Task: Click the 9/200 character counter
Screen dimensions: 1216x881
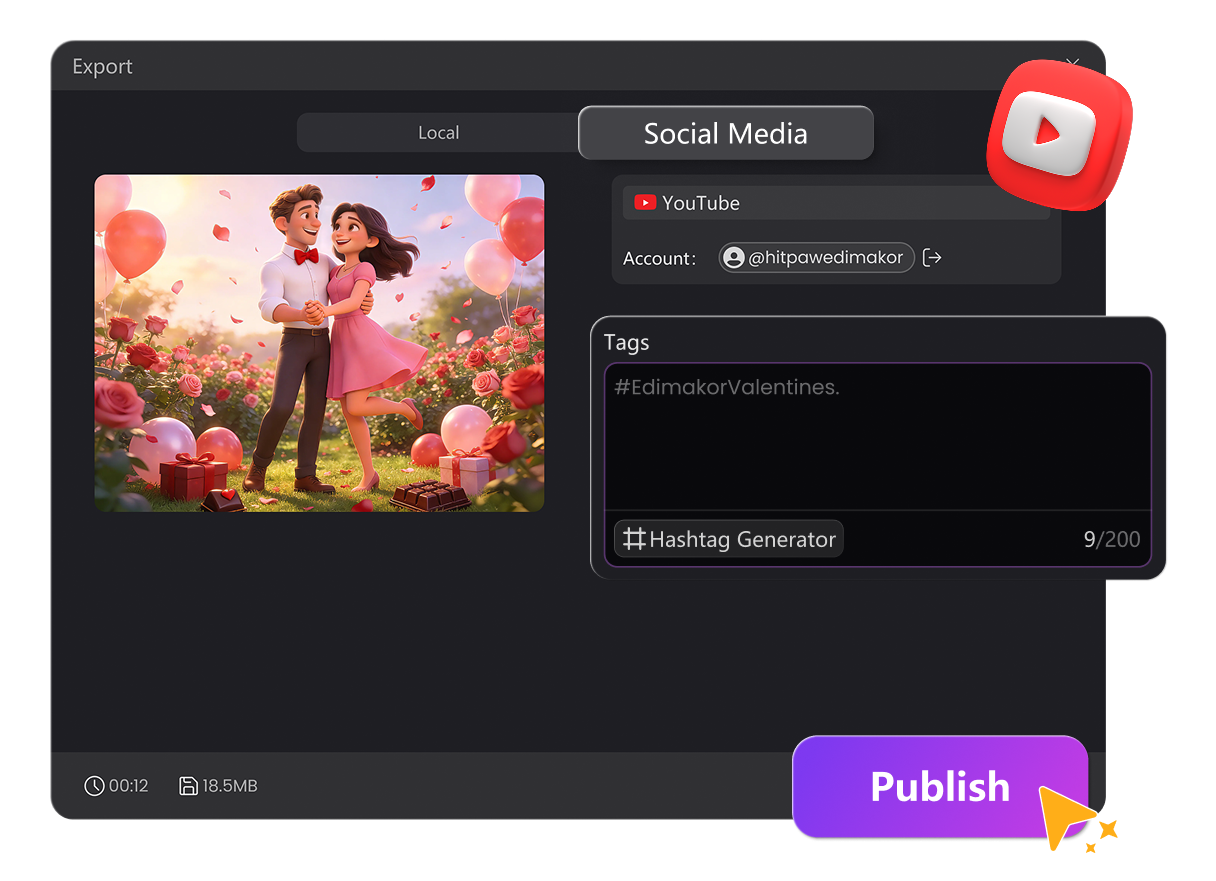Action: [1112, 538]
